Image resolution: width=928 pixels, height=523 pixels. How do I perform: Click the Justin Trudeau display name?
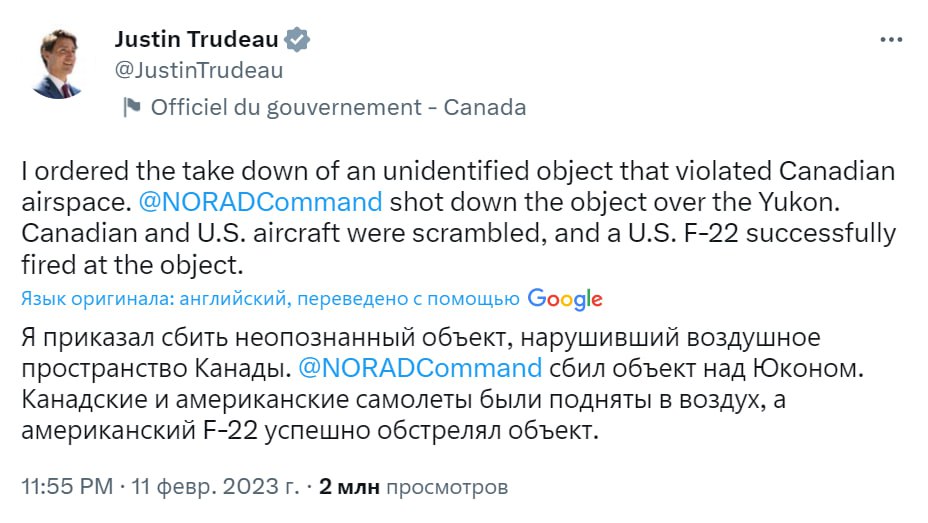point(197,39)
